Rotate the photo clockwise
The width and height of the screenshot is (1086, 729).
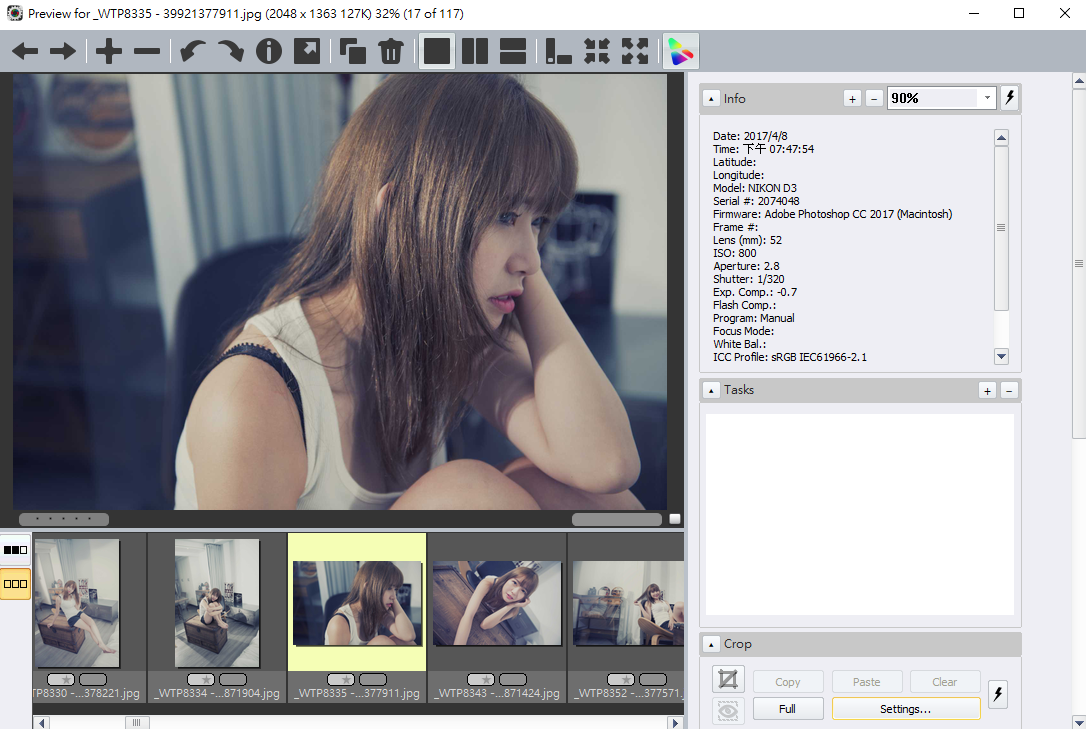[x=230, y=51]
